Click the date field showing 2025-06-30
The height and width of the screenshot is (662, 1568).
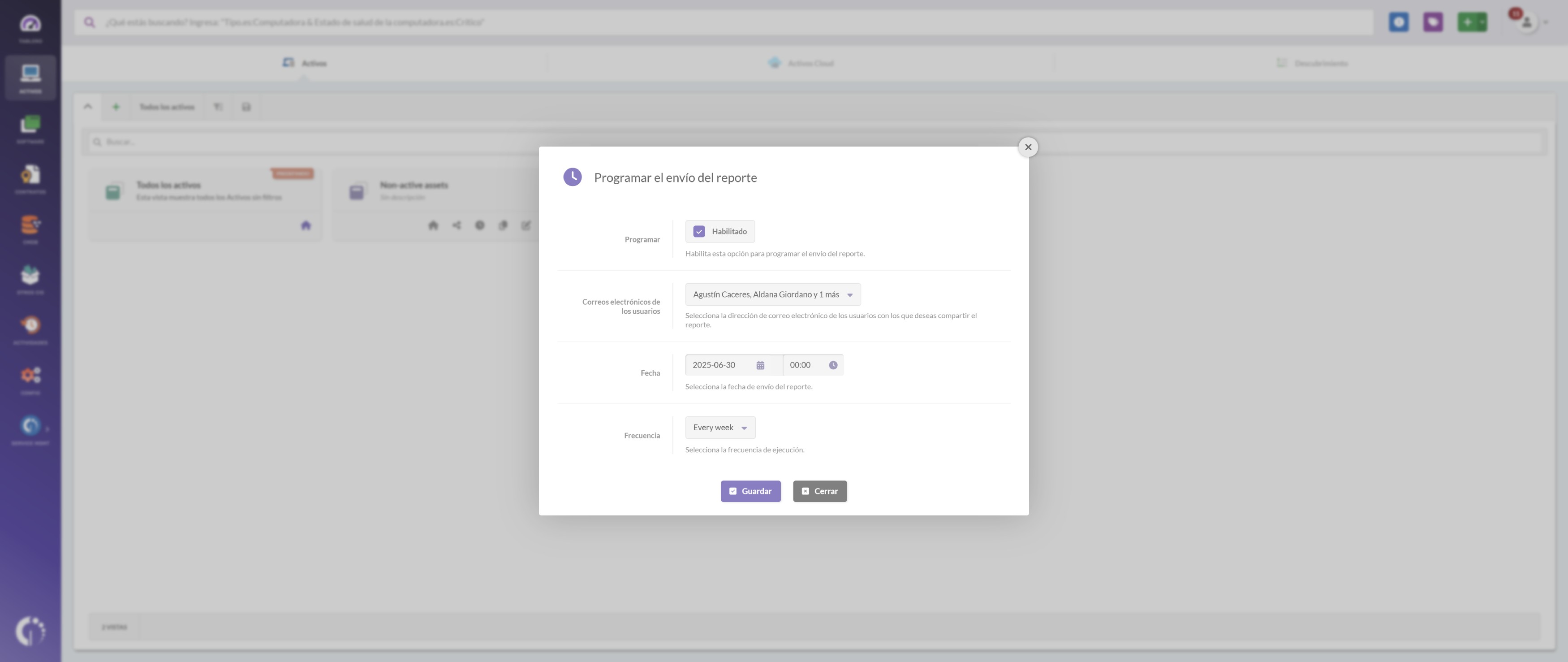(733, 365)
